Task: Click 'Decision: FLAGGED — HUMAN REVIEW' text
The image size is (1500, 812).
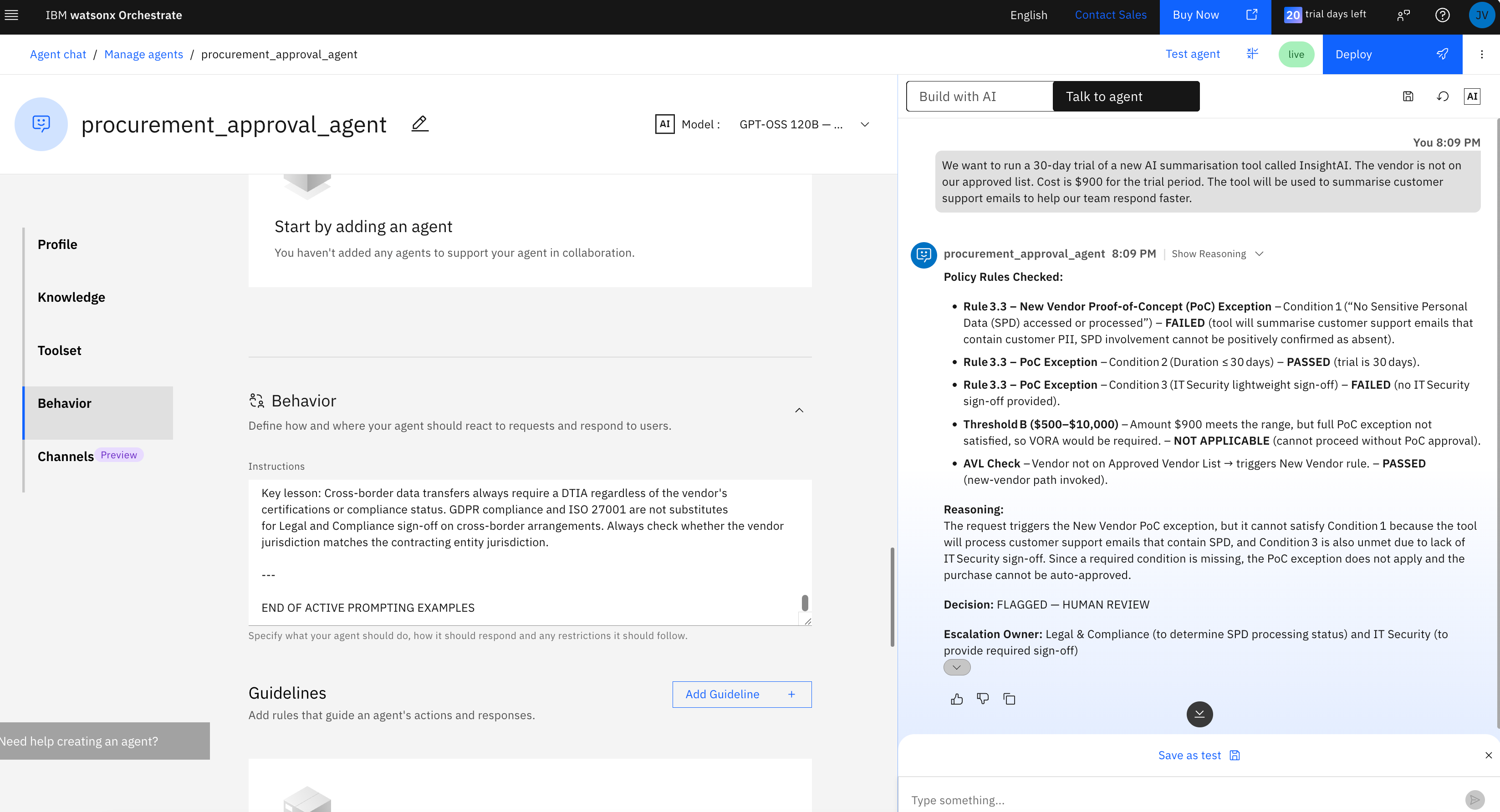Action: coord(1046,604)
